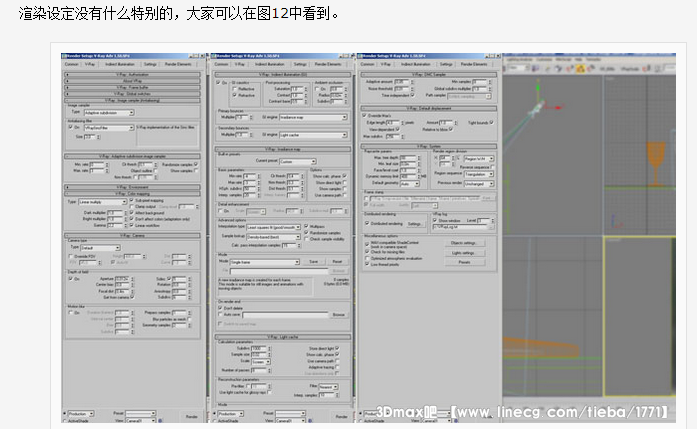Open MAXScript menu in 3ds Max menu bar
Viewport: 697px width, 429px height.
pyautogui.click(x=563, y=59)
